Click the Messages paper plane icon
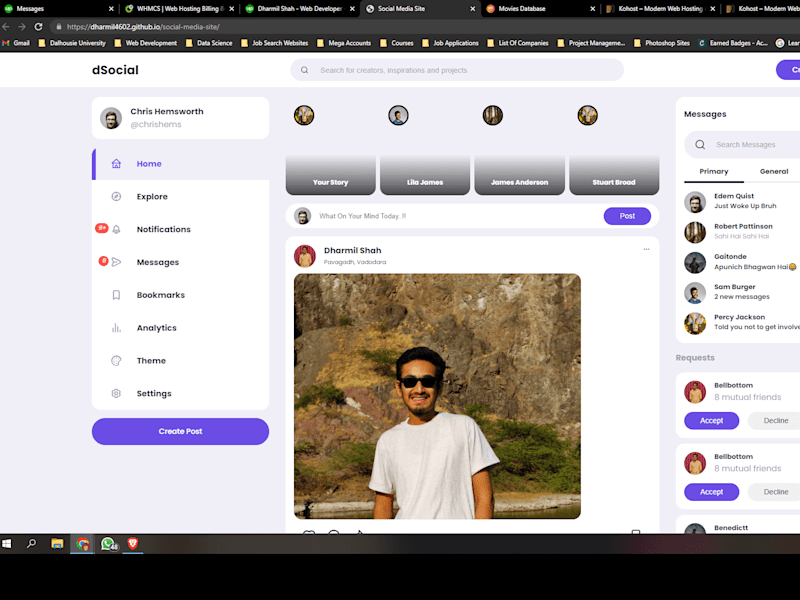This screenshot has height=600, width=800. point(116,262)
